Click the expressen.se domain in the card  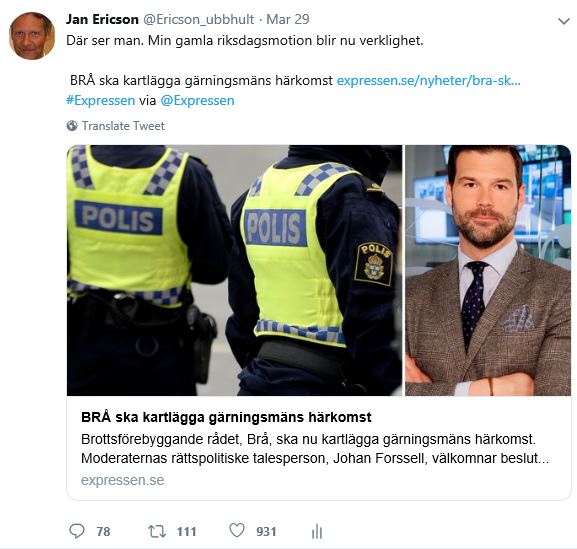click(123, 480)
